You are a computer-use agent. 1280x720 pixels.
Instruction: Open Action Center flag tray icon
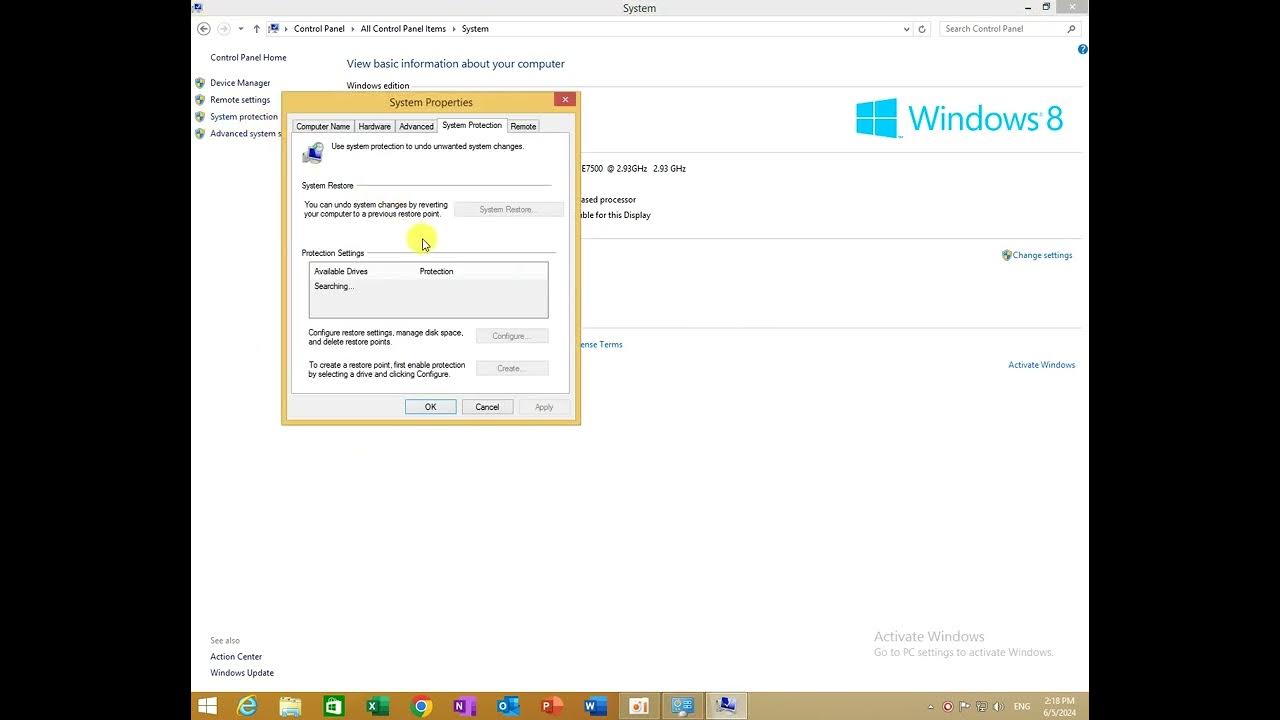click(965, 707)
